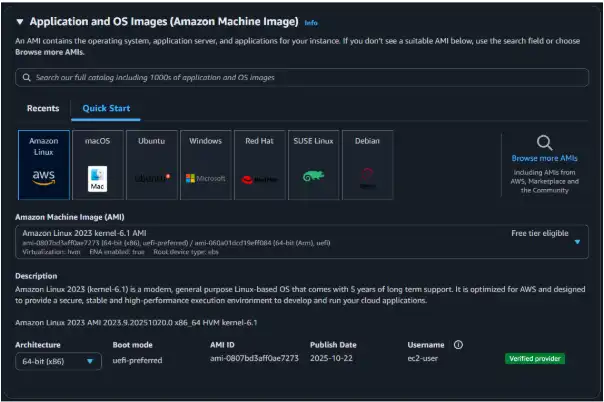Click the Browse more AMIs link
Image resolution: width=604 pixels, height=402 pixels.
tap(544, 158)
